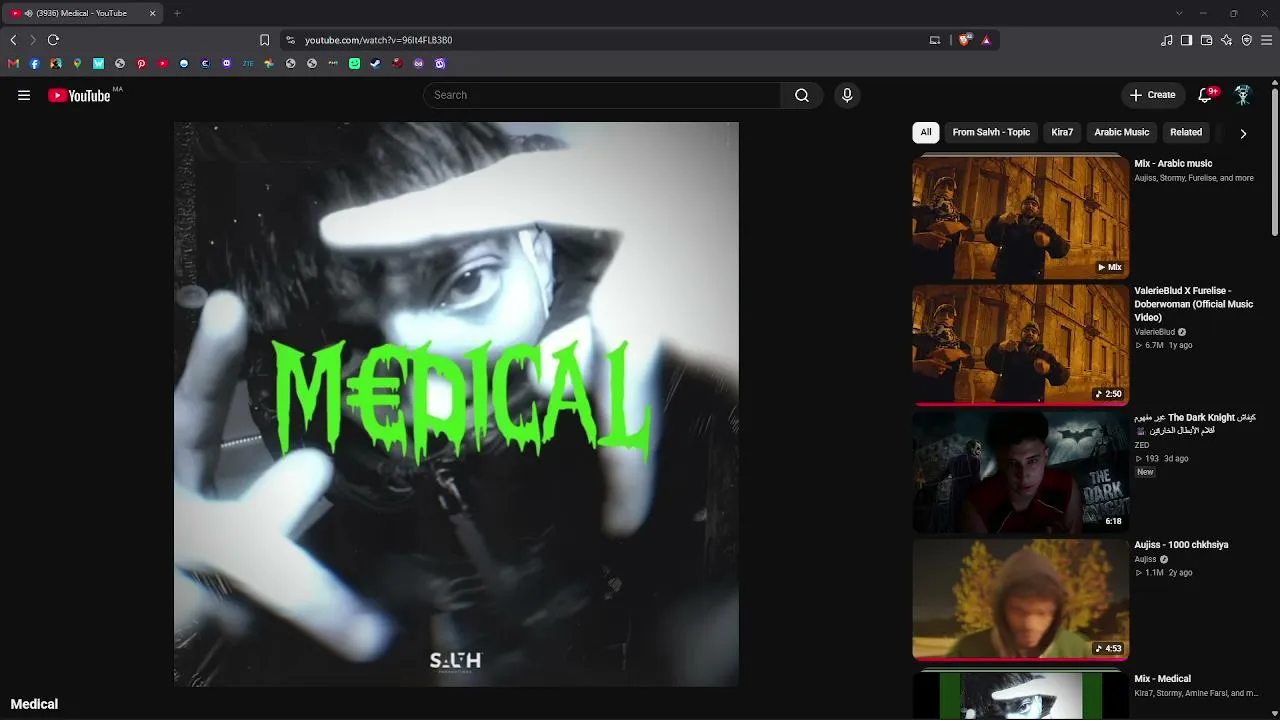Select the Related filter chip
This screenshot has height=720, width=1280.
pyautogui.click(x=1186, y=132)
